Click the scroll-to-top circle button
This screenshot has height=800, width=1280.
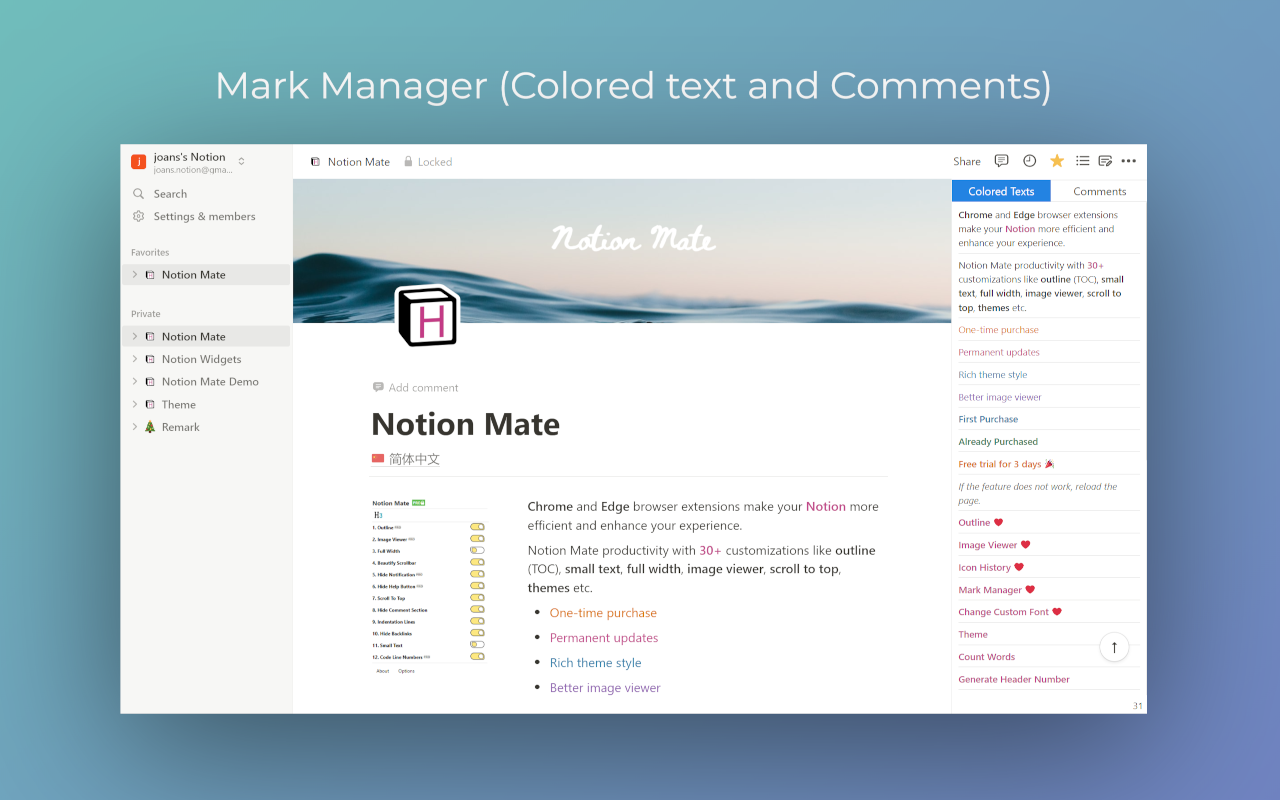point(1114,647)
